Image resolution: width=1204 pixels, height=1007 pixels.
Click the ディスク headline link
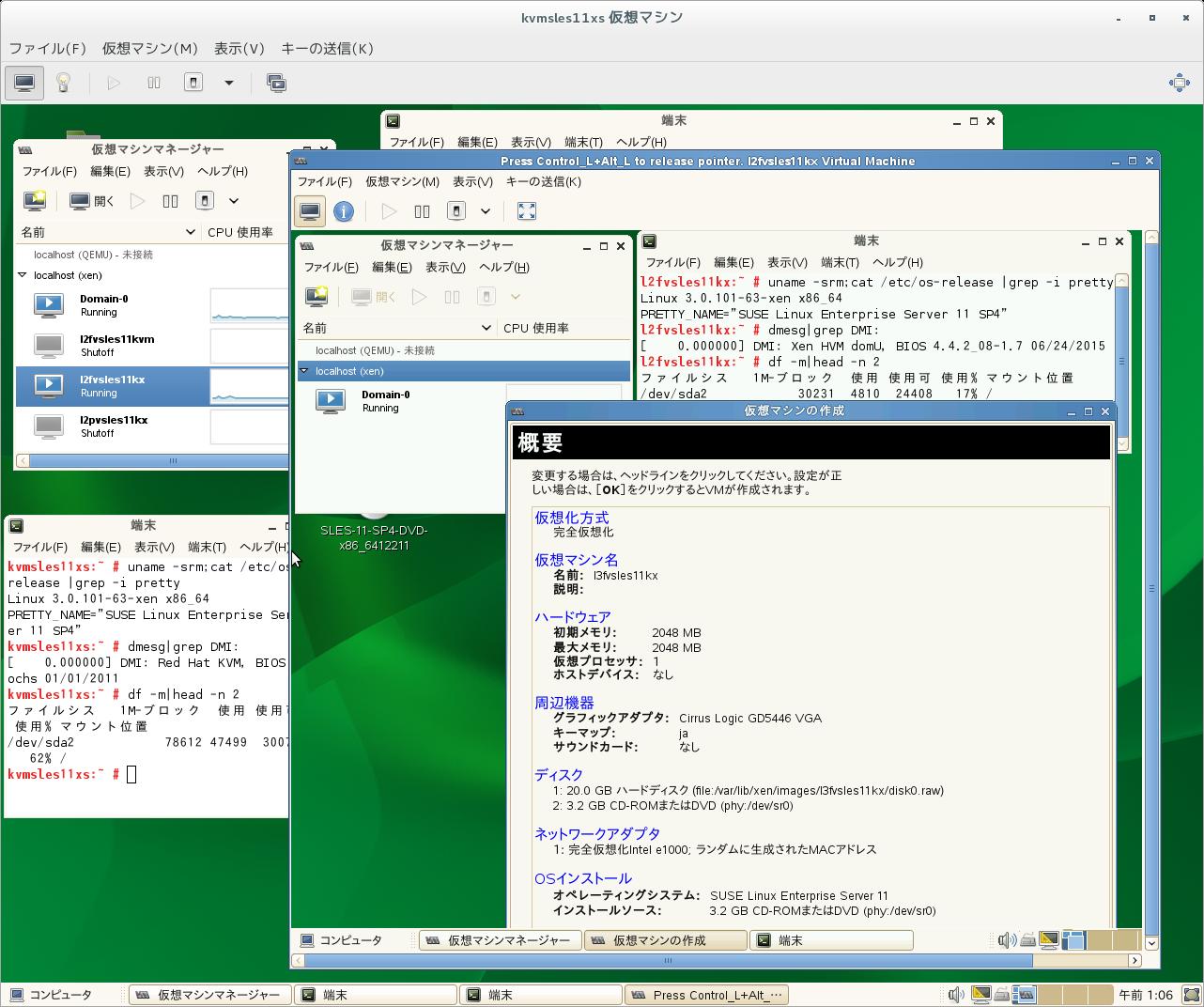coord(559,775)
